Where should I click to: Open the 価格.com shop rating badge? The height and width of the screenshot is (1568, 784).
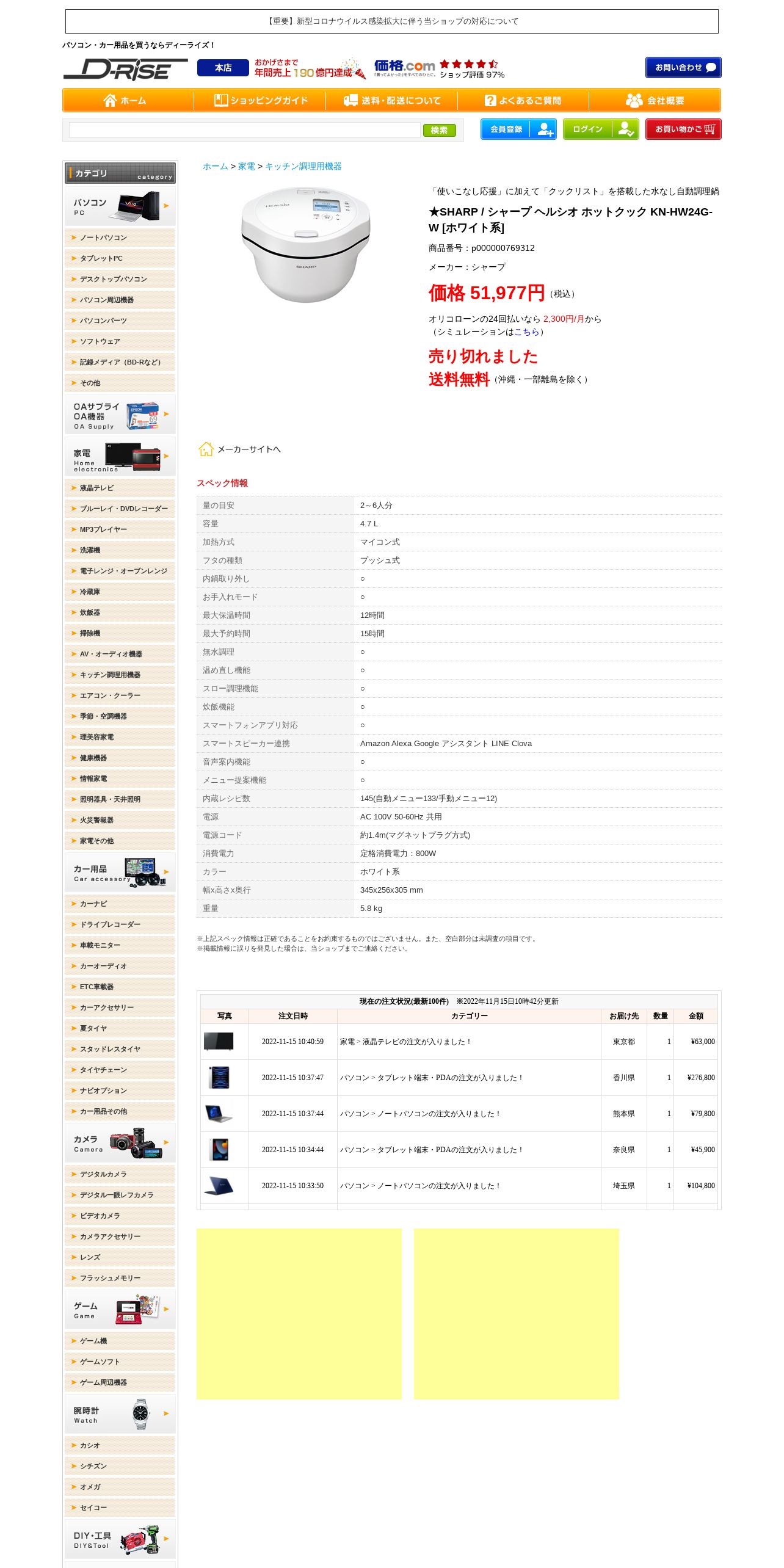pyautogui.click(x=439, y=68)
